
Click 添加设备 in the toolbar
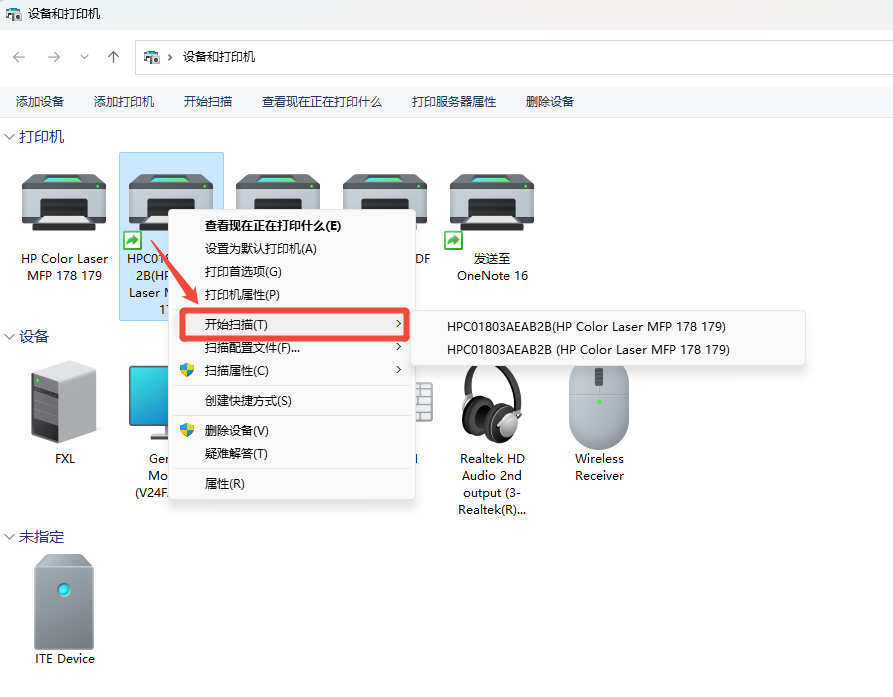pos(40,102)
